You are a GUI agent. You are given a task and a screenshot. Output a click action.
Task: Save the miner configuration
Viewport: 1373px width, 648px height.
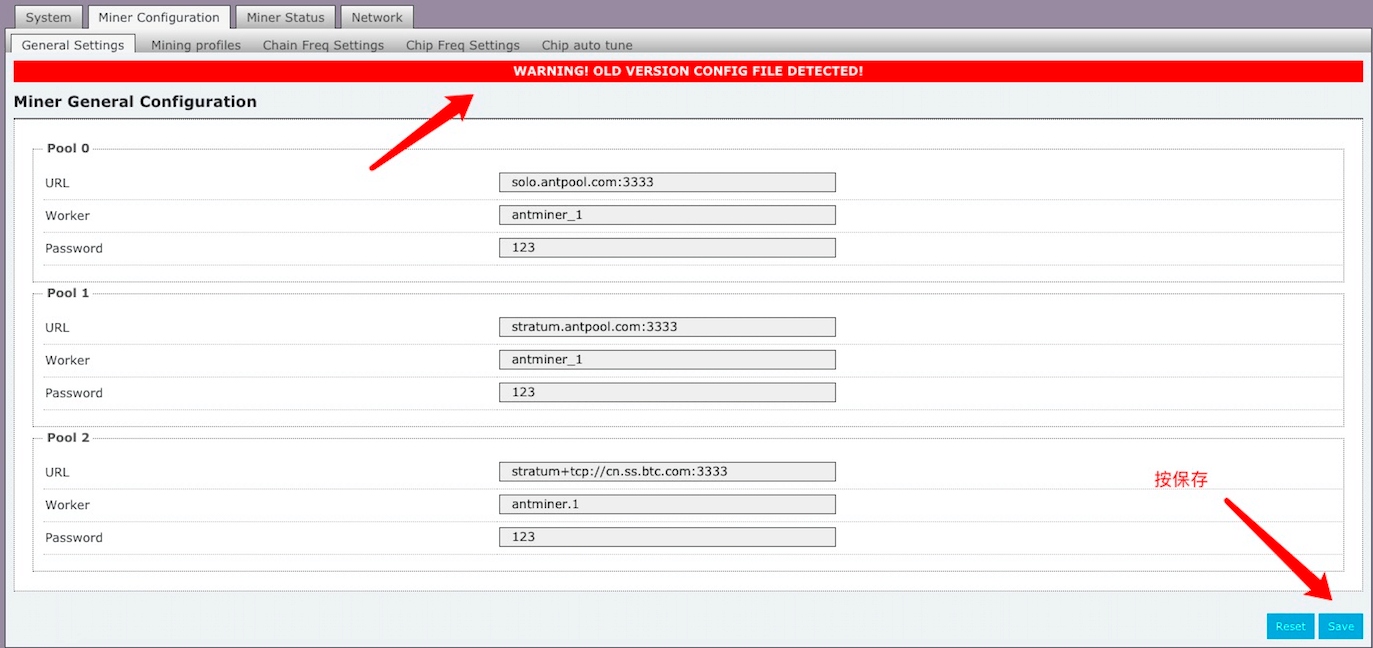click(x=1341, y=626)
